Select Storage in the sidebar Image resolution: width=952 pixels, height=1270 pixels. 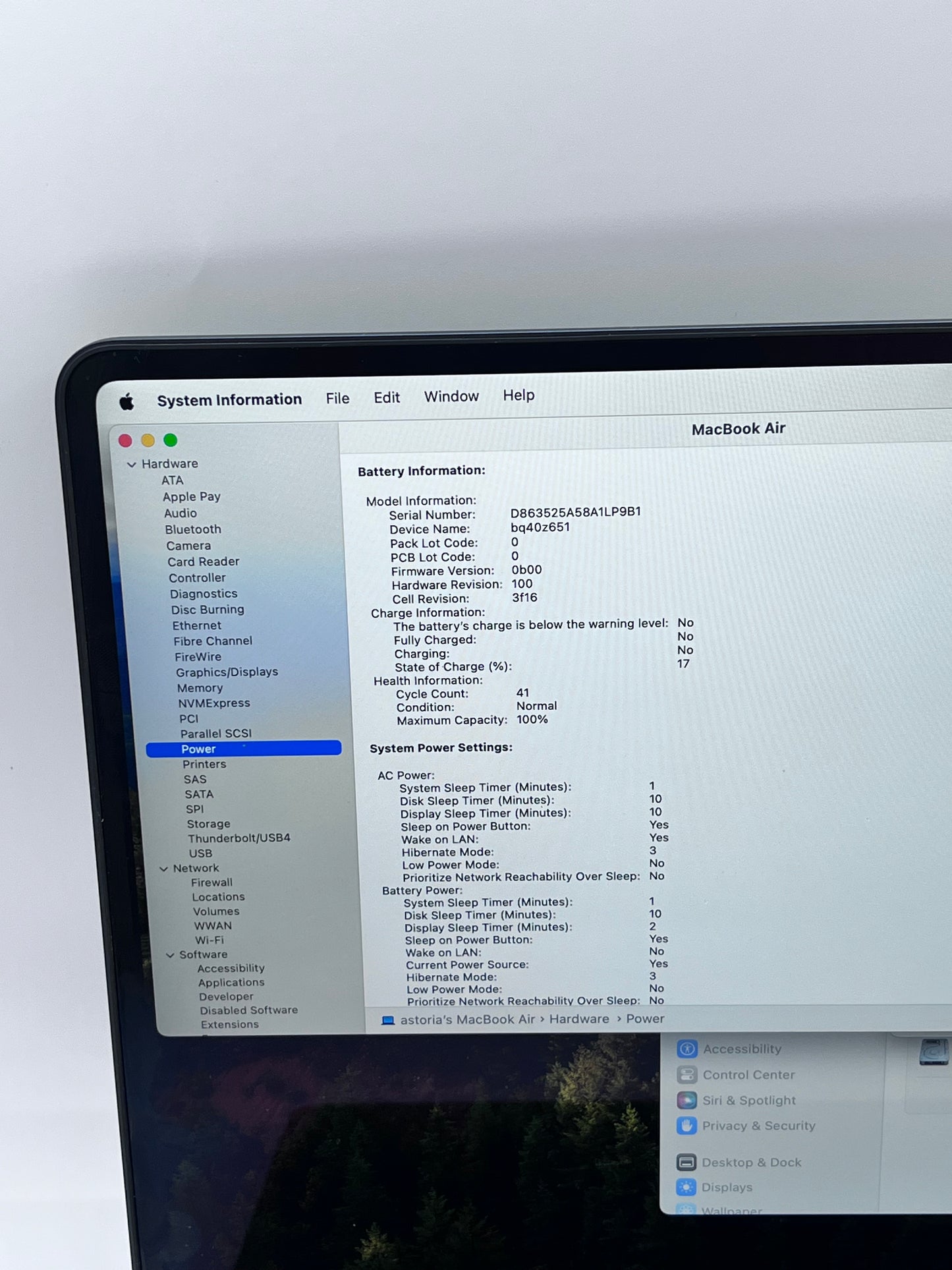pyautogui.click(x=209, y=824)
